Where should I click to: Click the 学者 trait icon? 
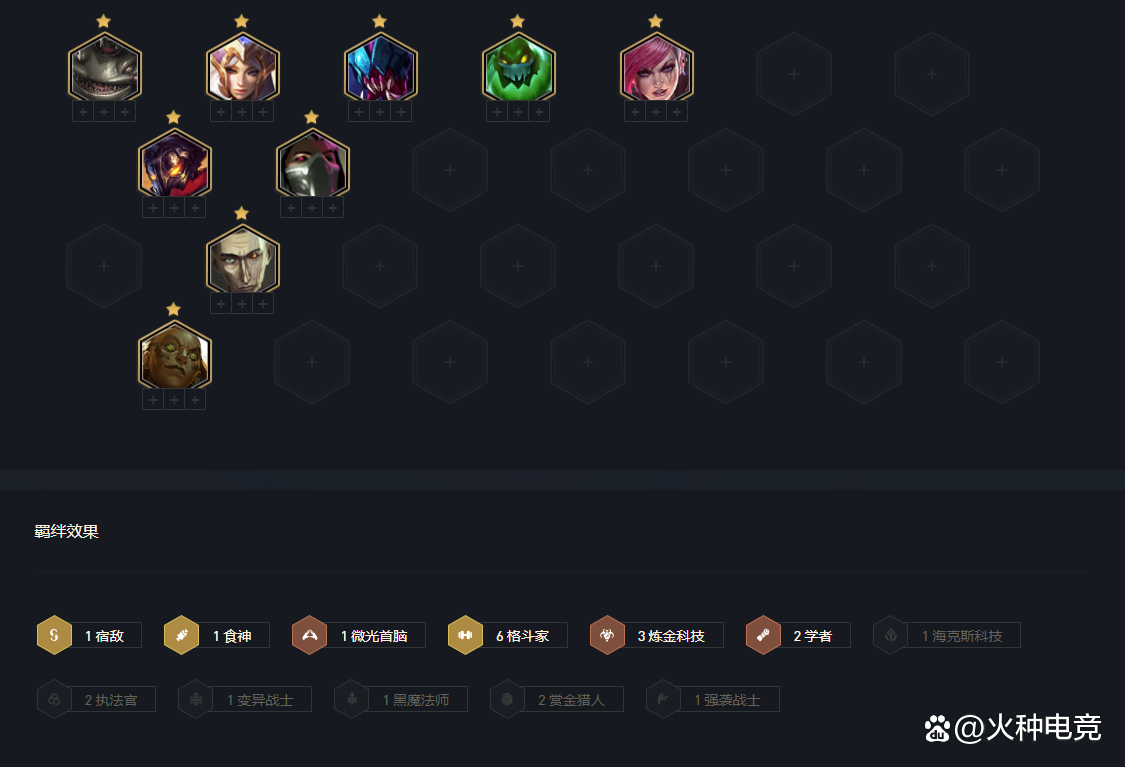pos(763,635)
